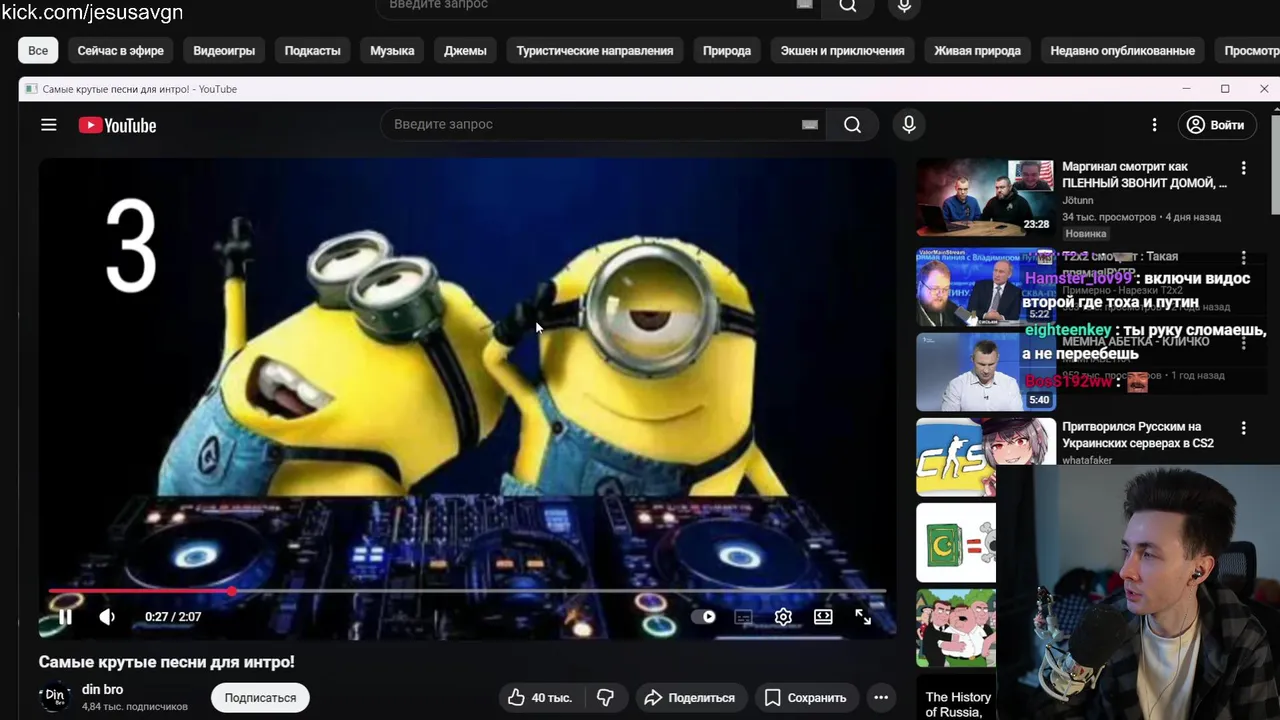Open Маргинал смотрит video thumbnail

click(x=985, y=198)
